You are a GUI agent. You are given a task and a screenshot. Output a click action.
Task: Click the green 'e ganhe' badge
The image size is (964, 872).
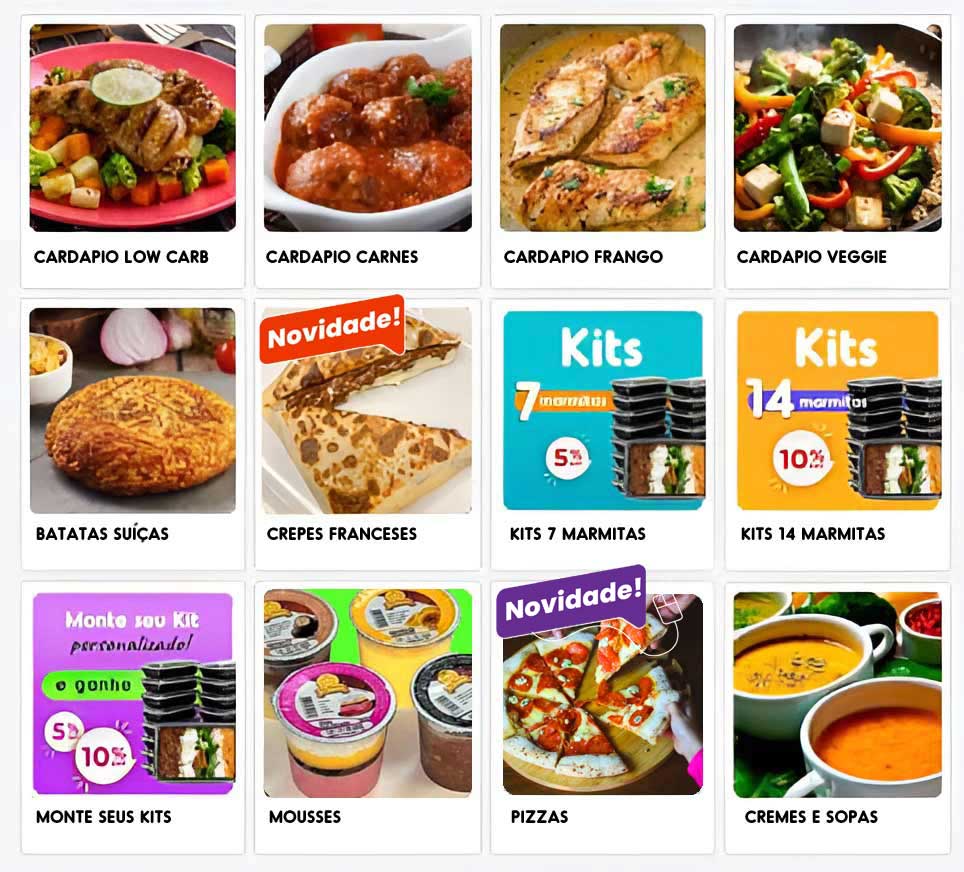tap(92, 685)
